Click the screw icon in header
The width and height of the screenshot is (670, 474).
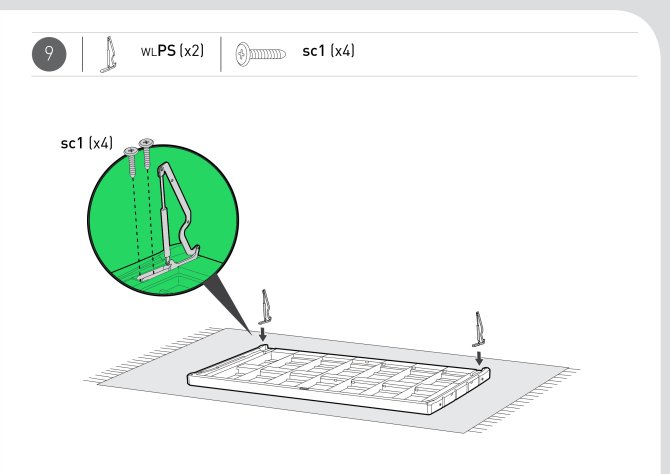tap(260, 54)
